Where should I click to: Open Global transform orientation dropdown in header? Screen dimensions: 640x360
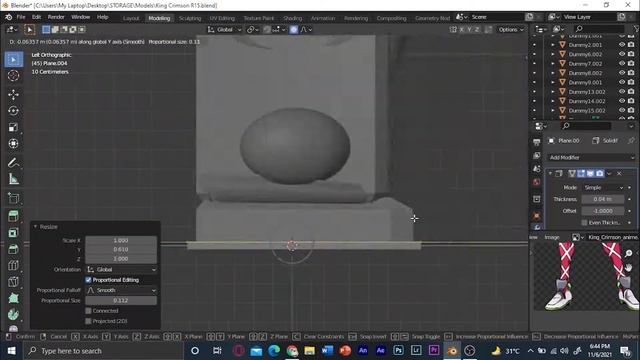224,29
